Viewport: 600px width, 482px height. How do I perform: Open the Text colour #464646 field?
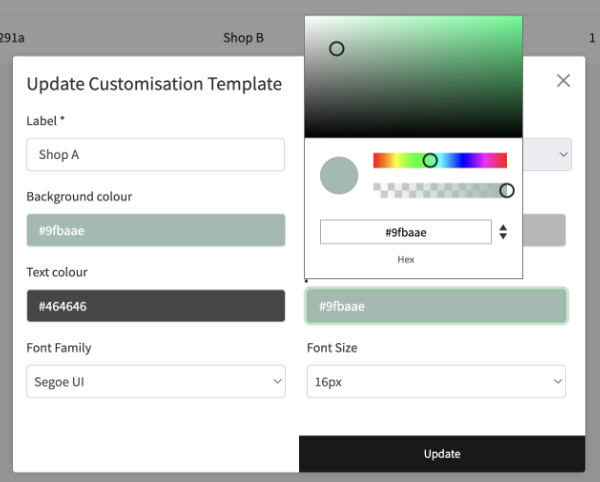[x=155, y=306]
